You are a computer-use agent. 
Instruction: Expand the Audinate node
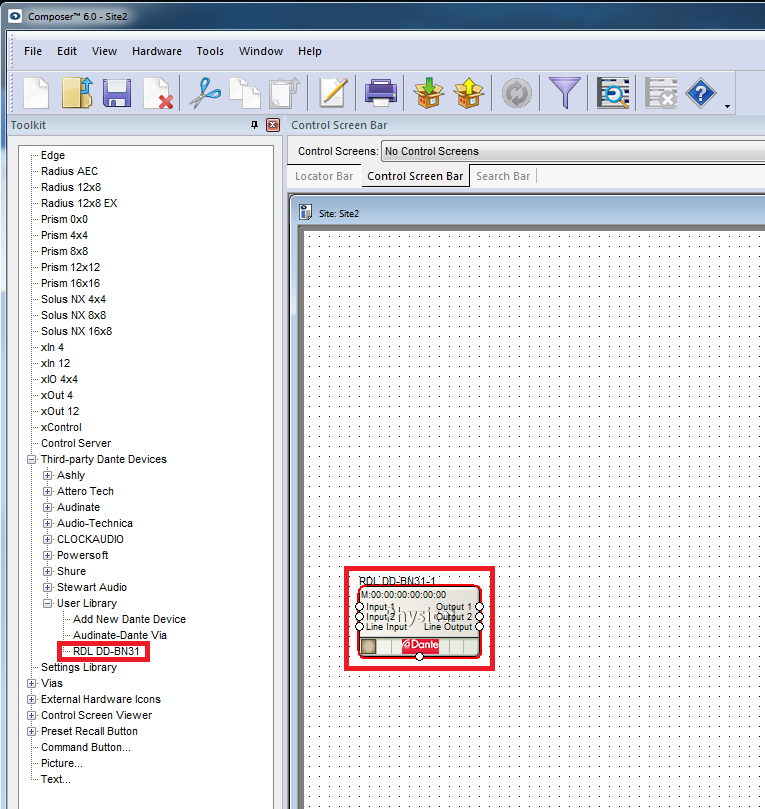(47, 507)
